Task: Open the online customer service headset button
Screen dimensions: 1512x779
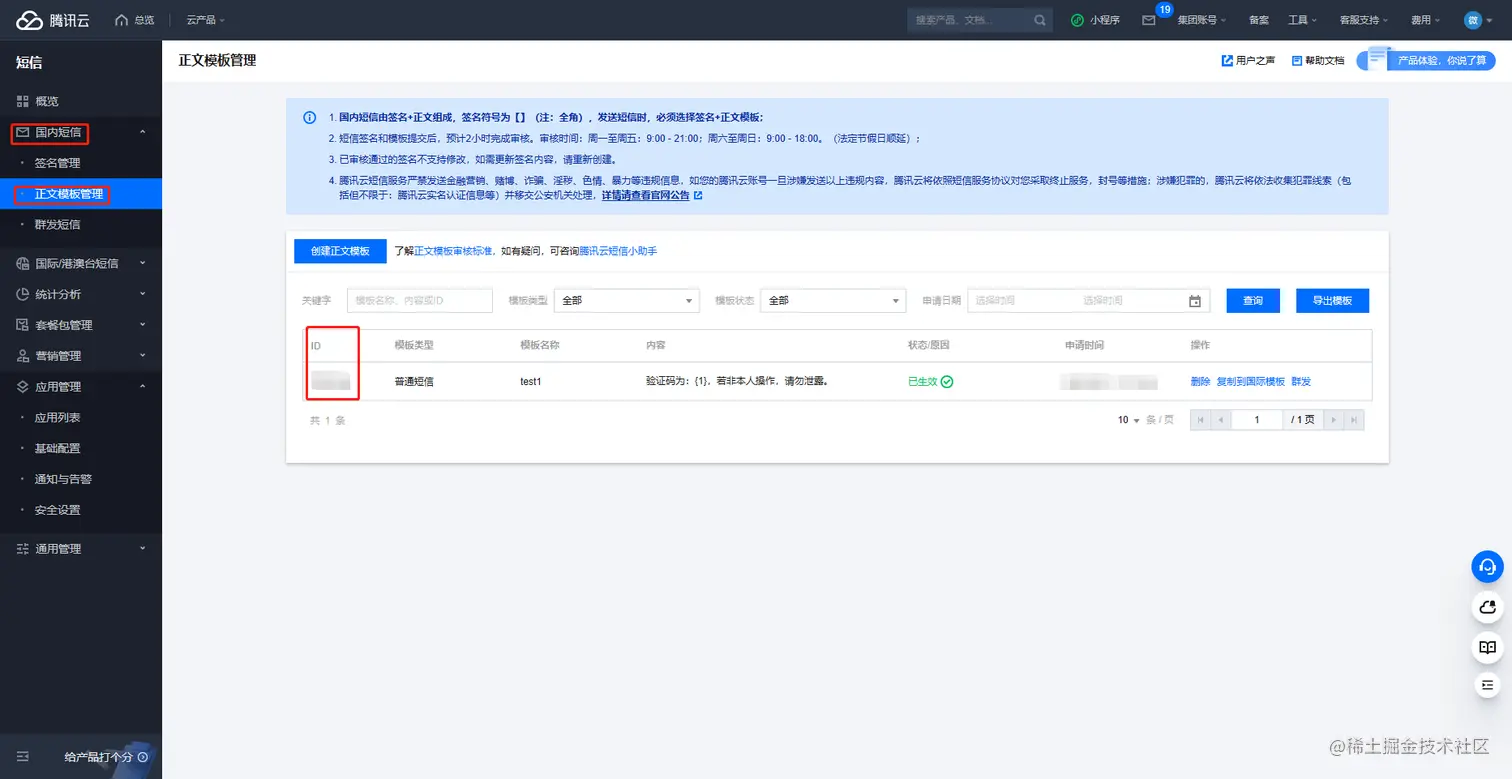Action: coord(1488,567)
